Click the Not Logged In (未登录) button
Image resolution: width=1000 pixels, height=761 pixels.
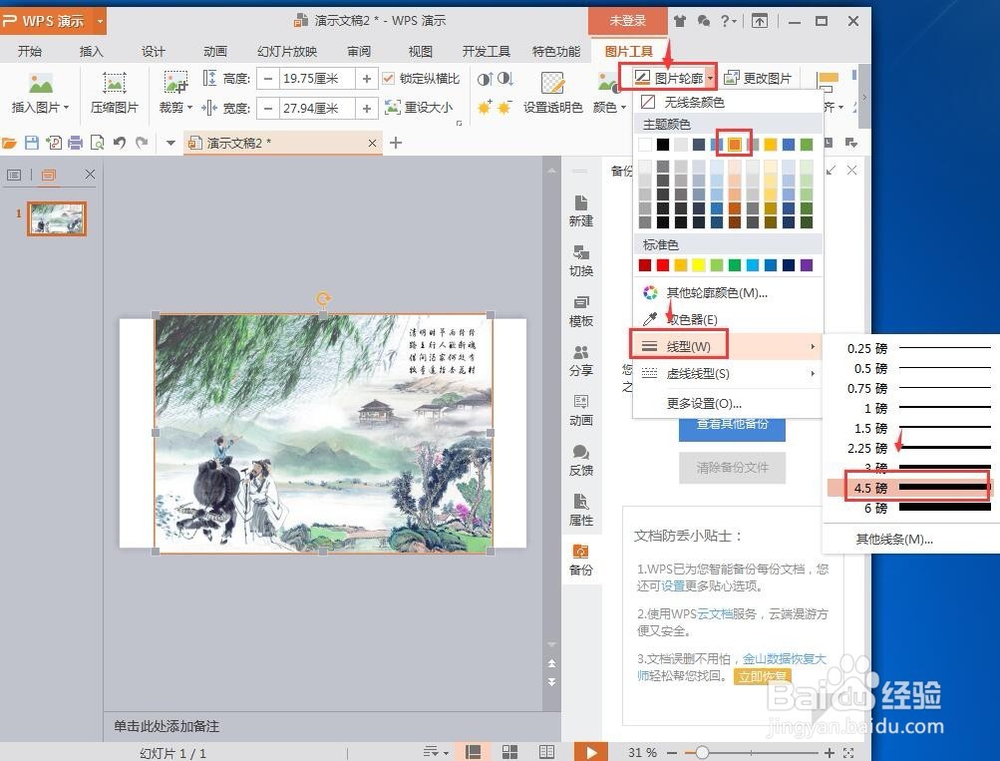(628, 21)
